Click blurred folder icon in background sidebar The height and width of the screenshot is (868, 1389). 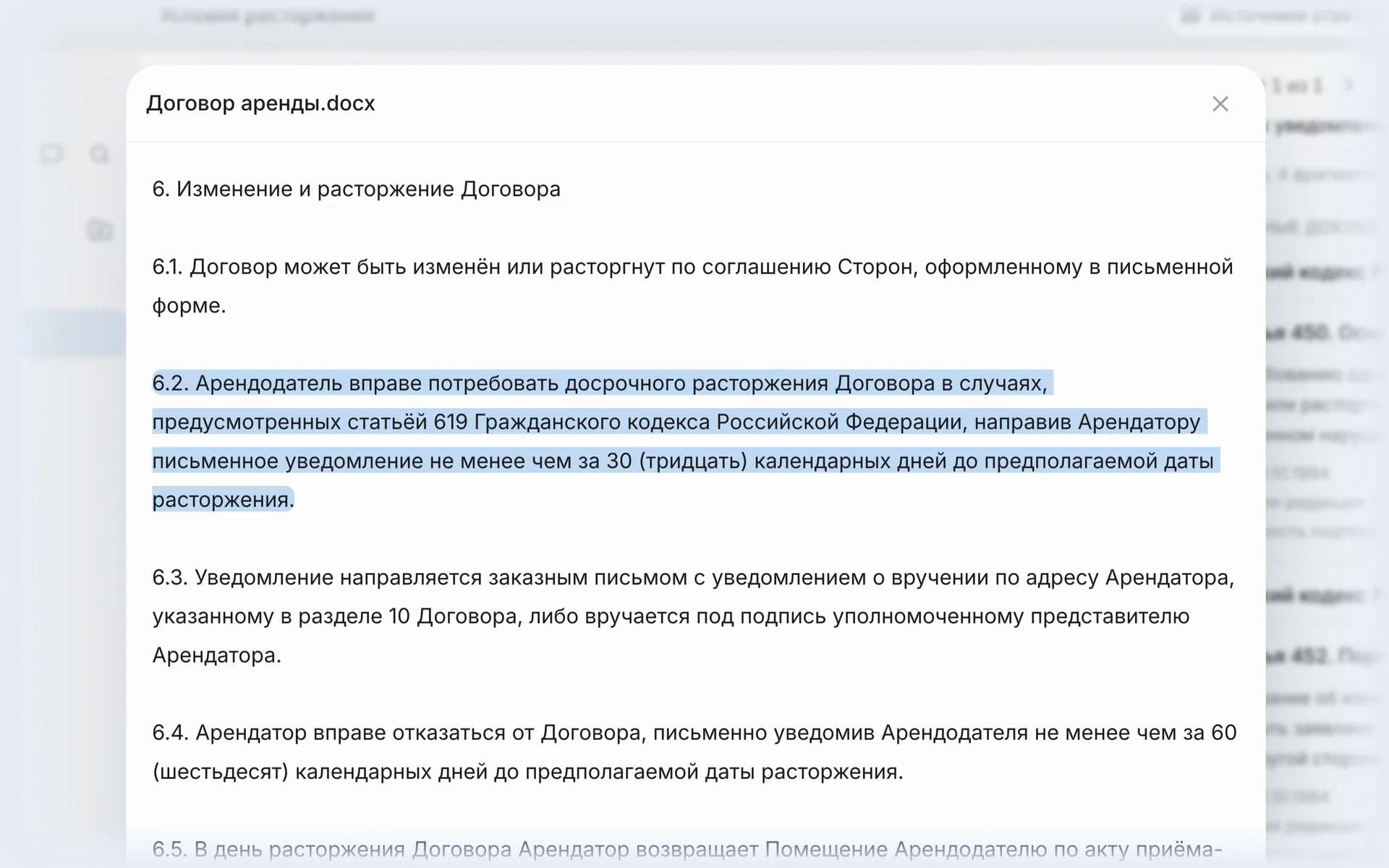100,230
